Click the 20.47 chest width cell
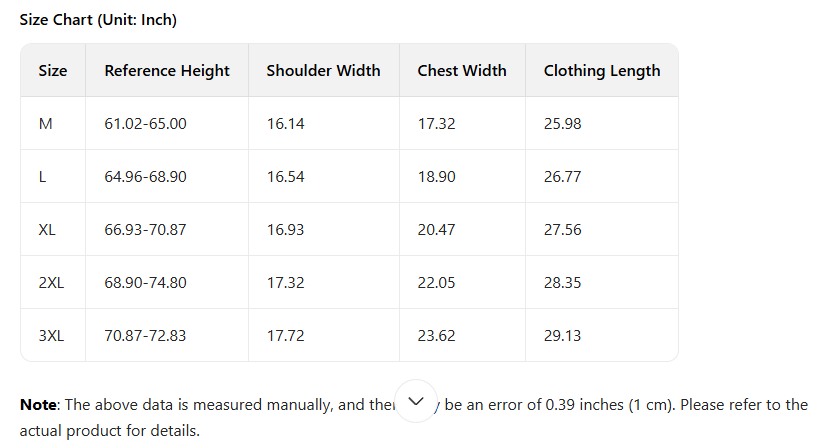 click(436, 230)
